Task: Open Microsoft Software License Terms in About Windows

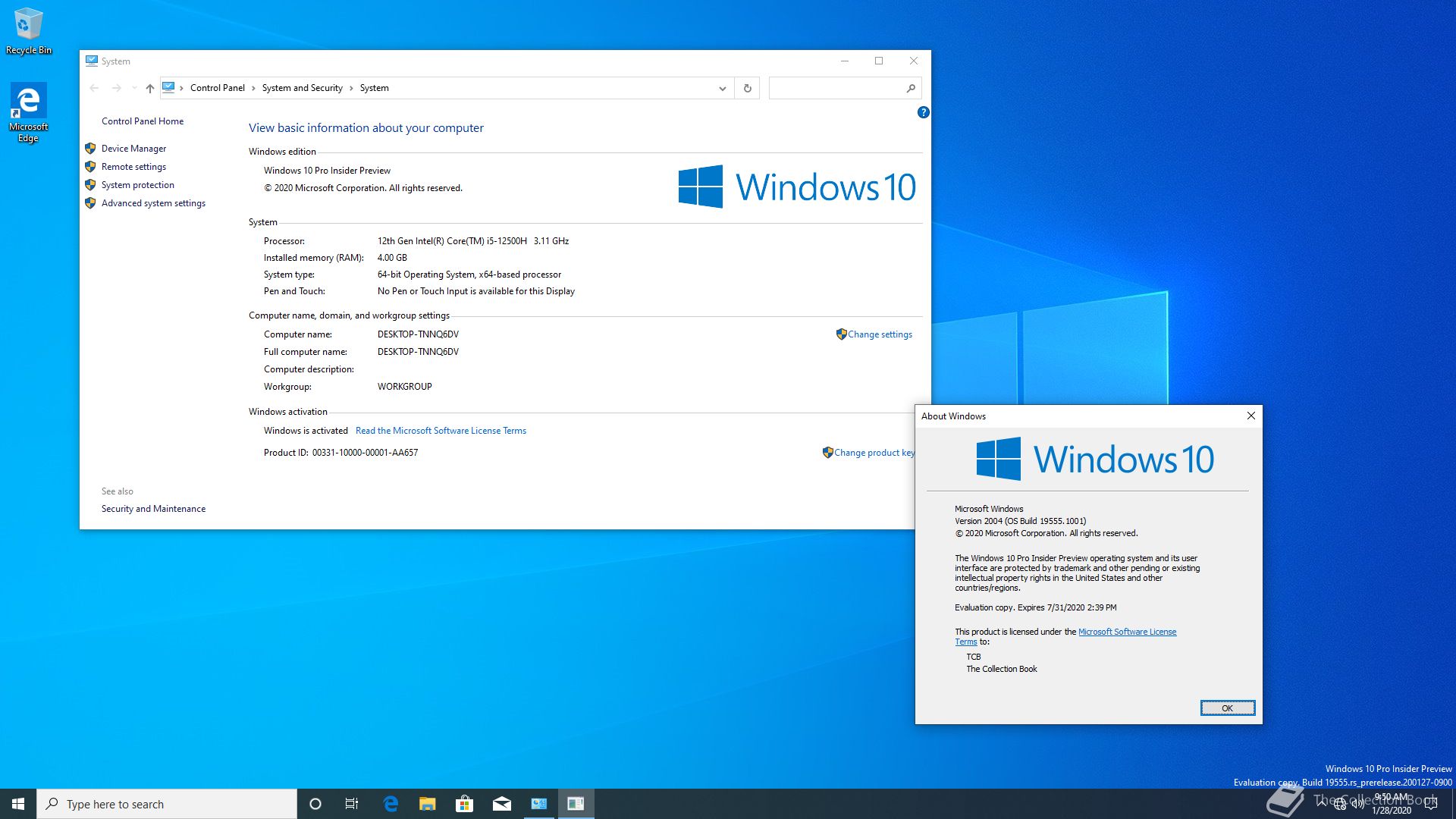Action: (1127, 632)
